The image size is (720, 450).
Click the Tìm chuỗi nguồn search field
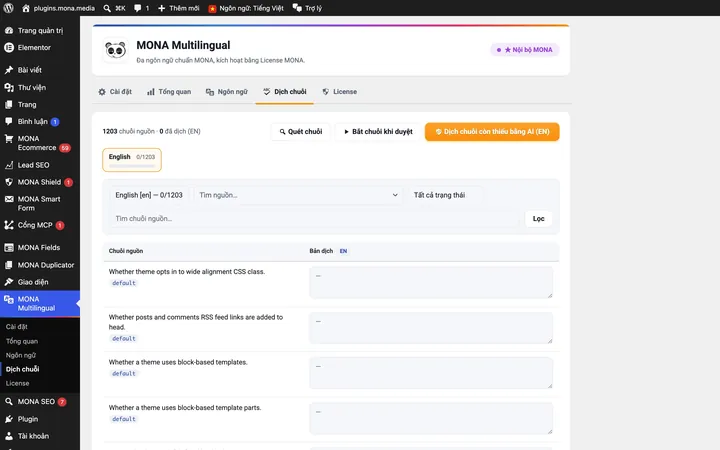pos(315,219)
